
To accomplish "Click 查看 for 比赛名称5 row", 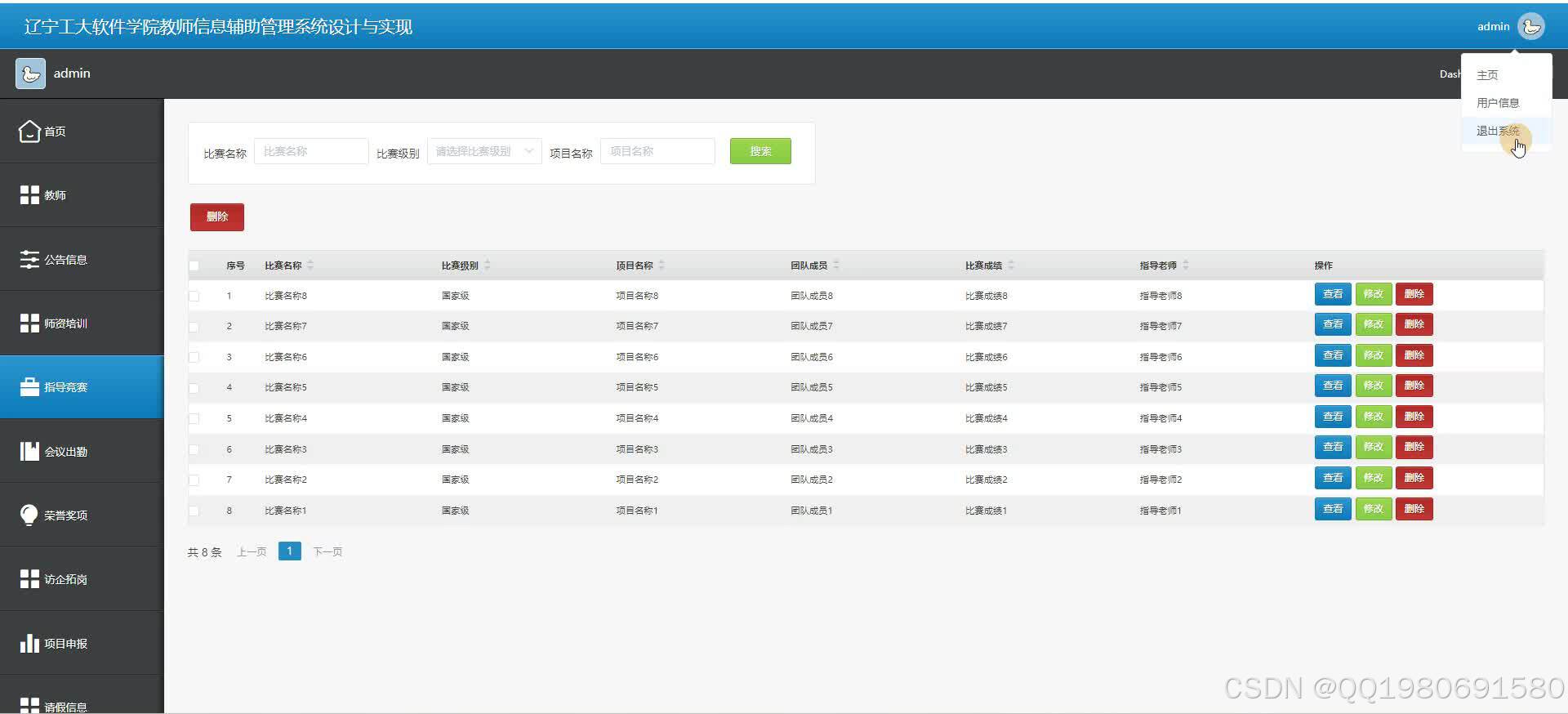I will pyautogui.click(x=1333, y=386).
